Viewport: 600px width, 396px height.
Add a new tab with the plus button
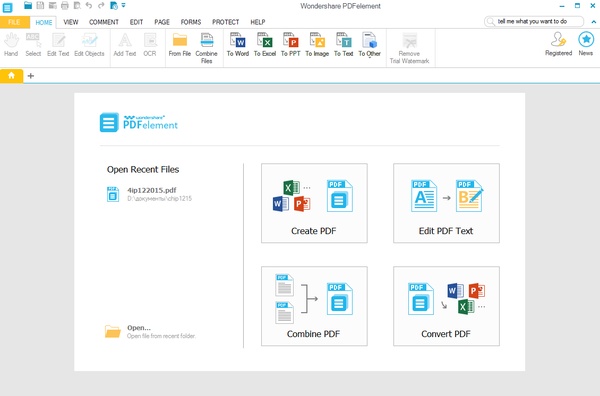(31, 76)
